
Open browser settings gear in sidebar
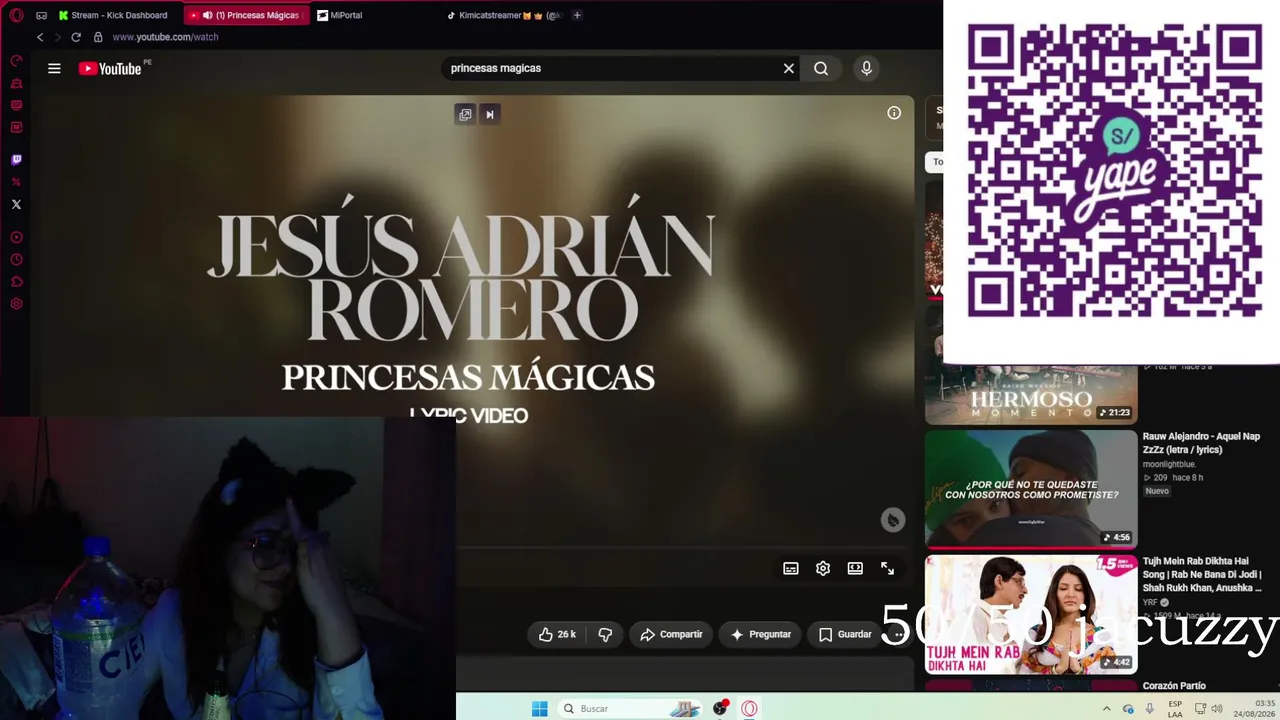tap(16, 304)
